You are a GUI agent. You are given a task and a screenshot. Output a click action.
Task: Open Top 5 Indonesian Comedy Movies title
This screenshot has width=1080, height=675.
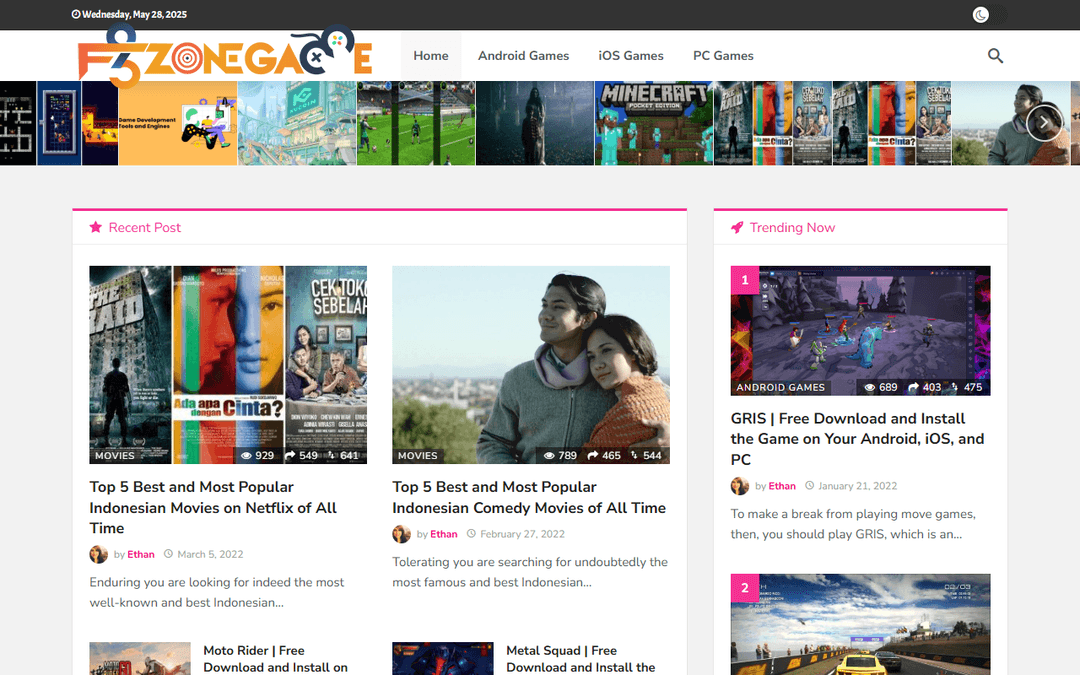tap(529, 497)
